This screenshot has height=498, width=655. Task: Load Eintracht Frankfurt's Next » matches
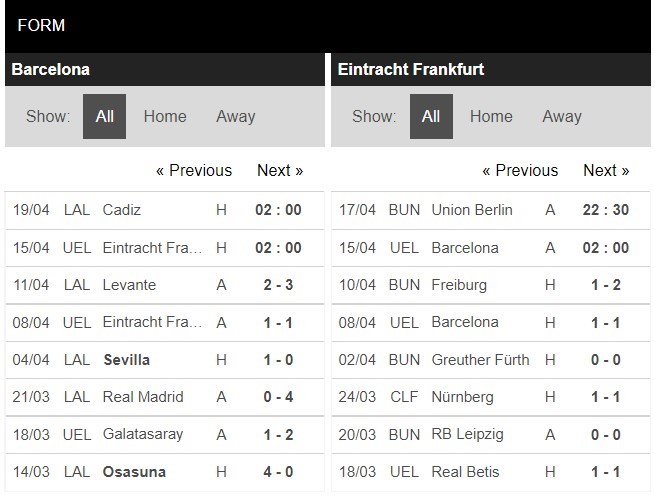tap(606, 170)
